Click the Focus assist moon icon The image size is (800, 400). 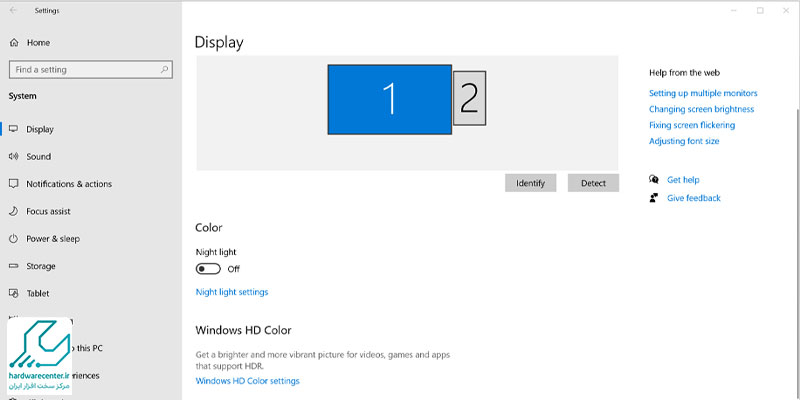click(x=14, y=211)
